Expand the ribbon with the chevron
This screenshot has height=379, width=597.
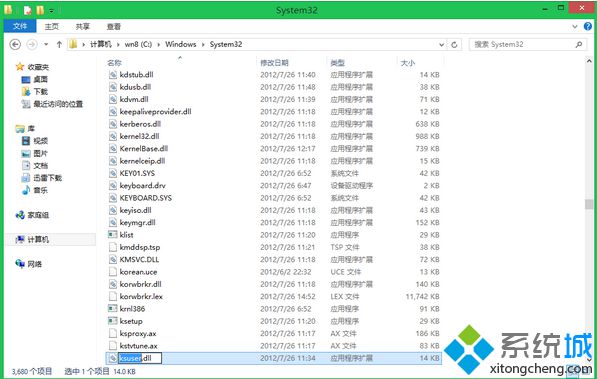tap(575, 27)
